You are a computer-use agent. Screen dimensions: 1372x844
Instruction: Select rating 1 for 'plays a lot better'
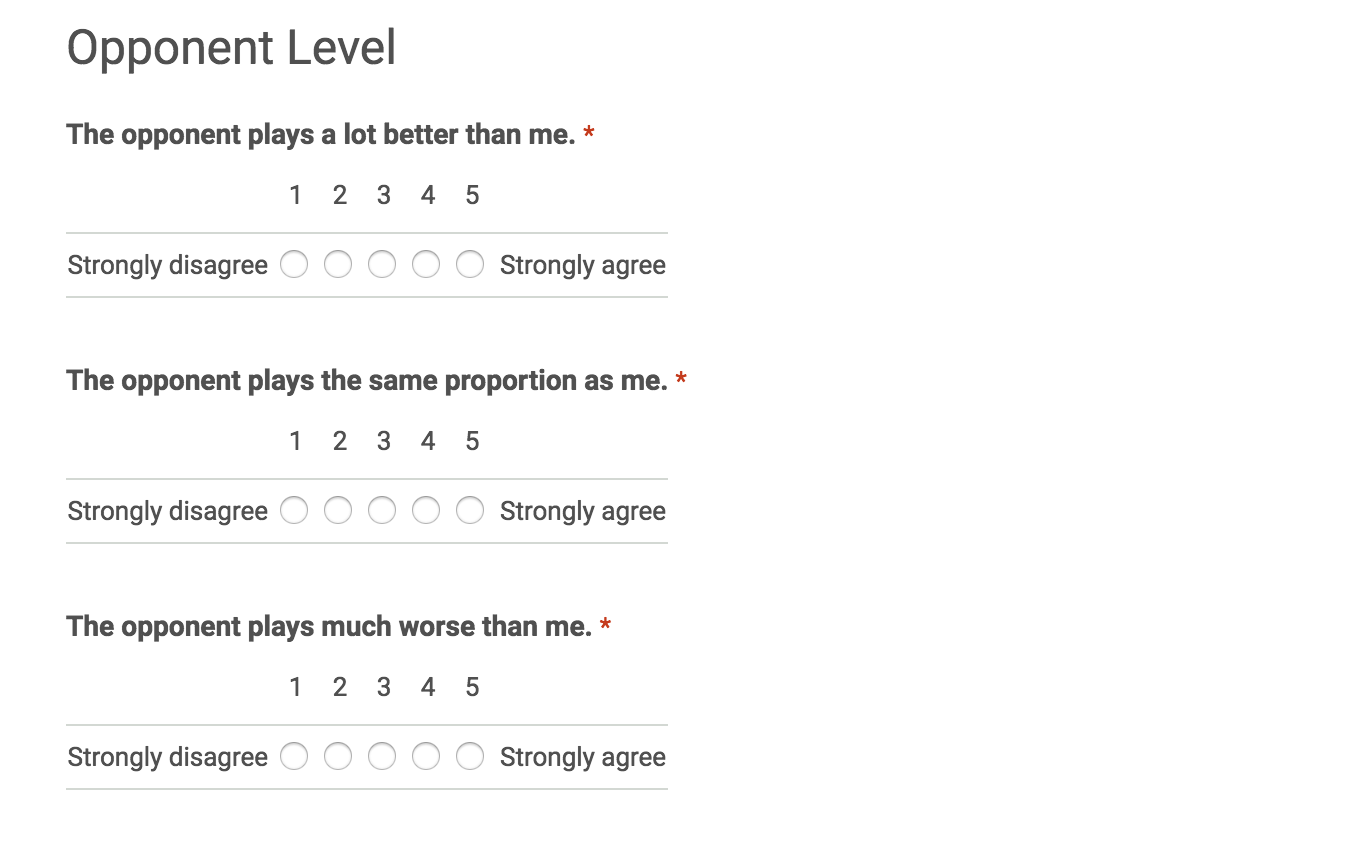coord(294,265)
